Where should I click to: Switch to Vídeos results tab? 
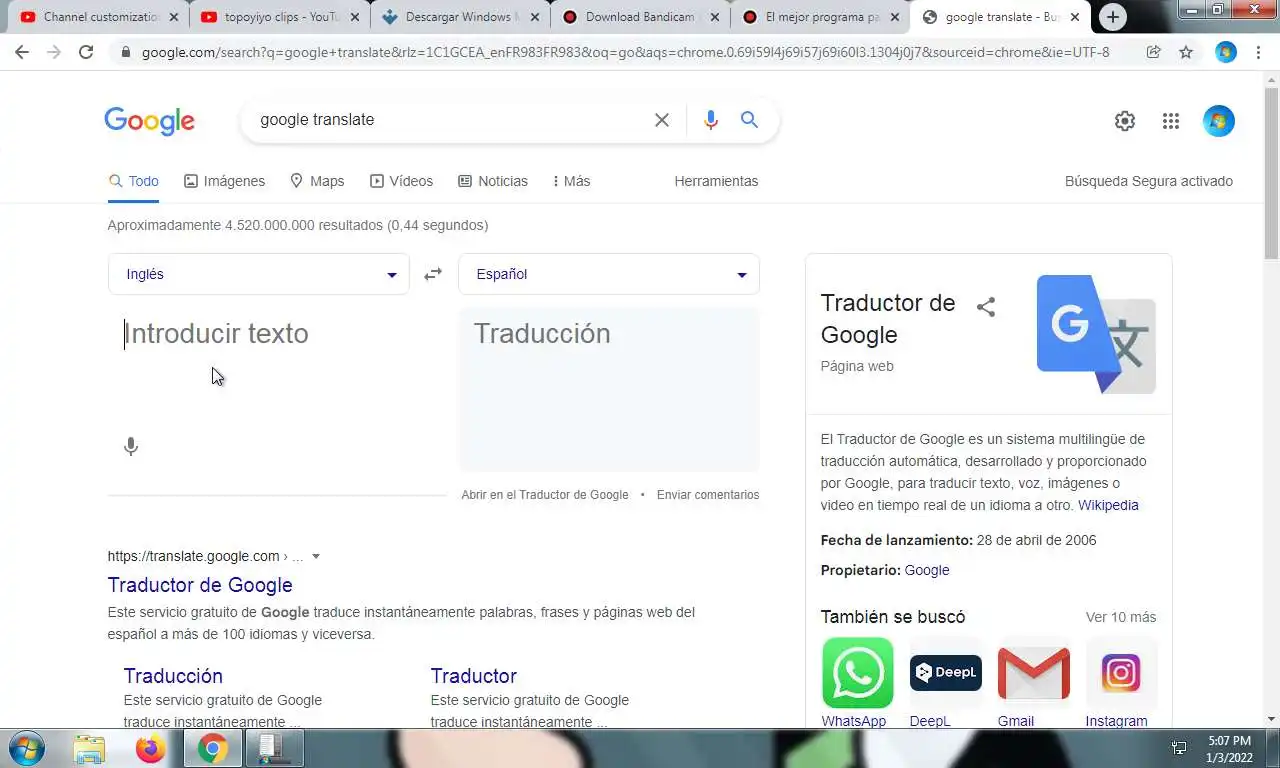[x=401, y=181]
